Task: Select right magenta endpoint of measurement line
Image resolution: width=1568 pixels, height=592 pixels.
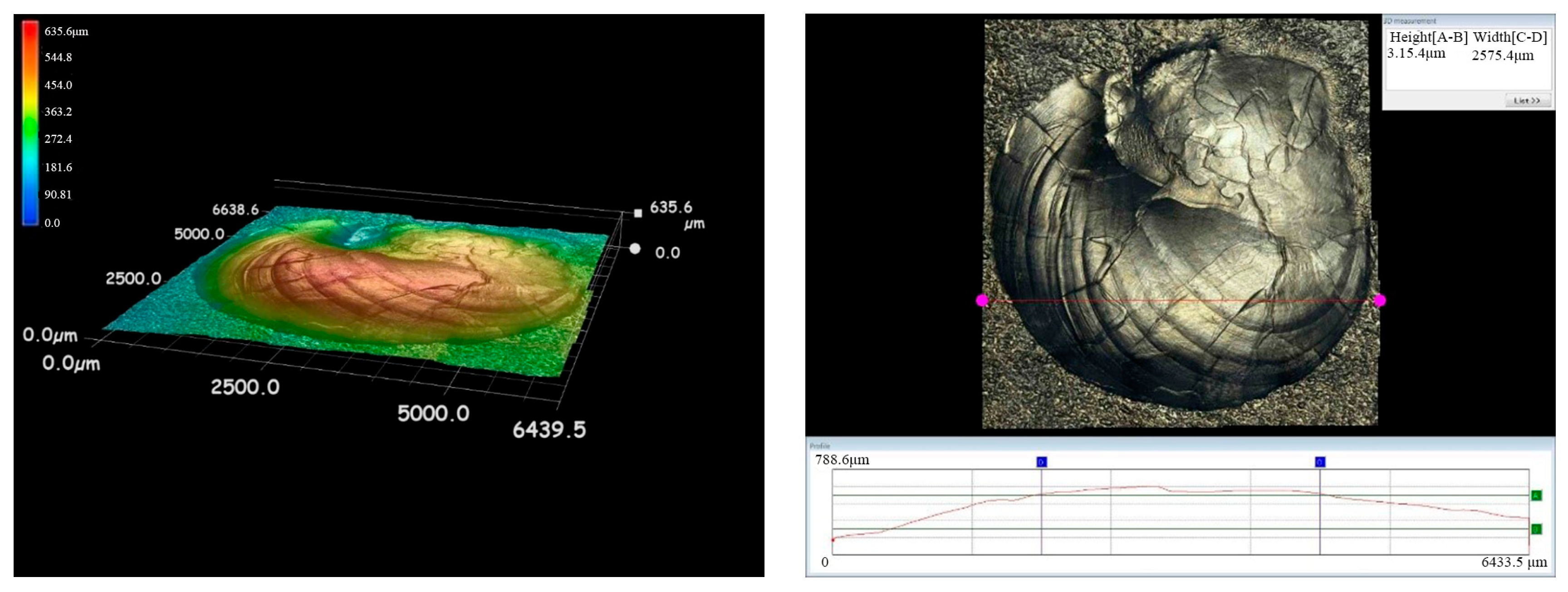Action: pos(1380,300)
